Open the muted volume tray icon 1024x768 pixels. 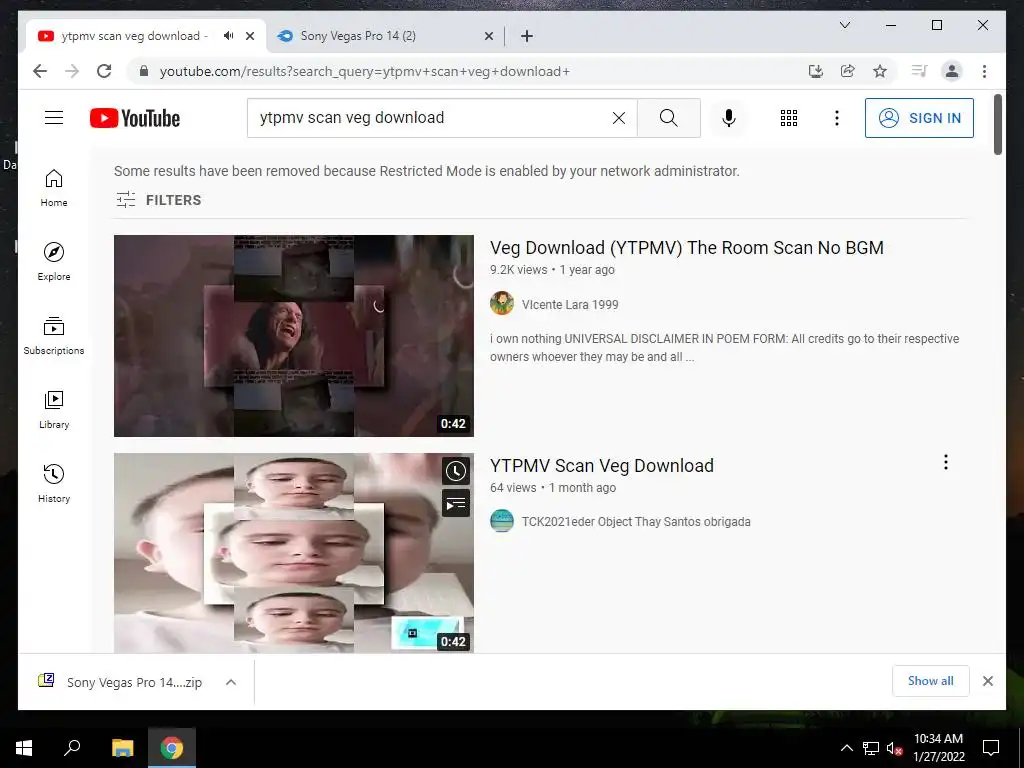click(894, 748)
